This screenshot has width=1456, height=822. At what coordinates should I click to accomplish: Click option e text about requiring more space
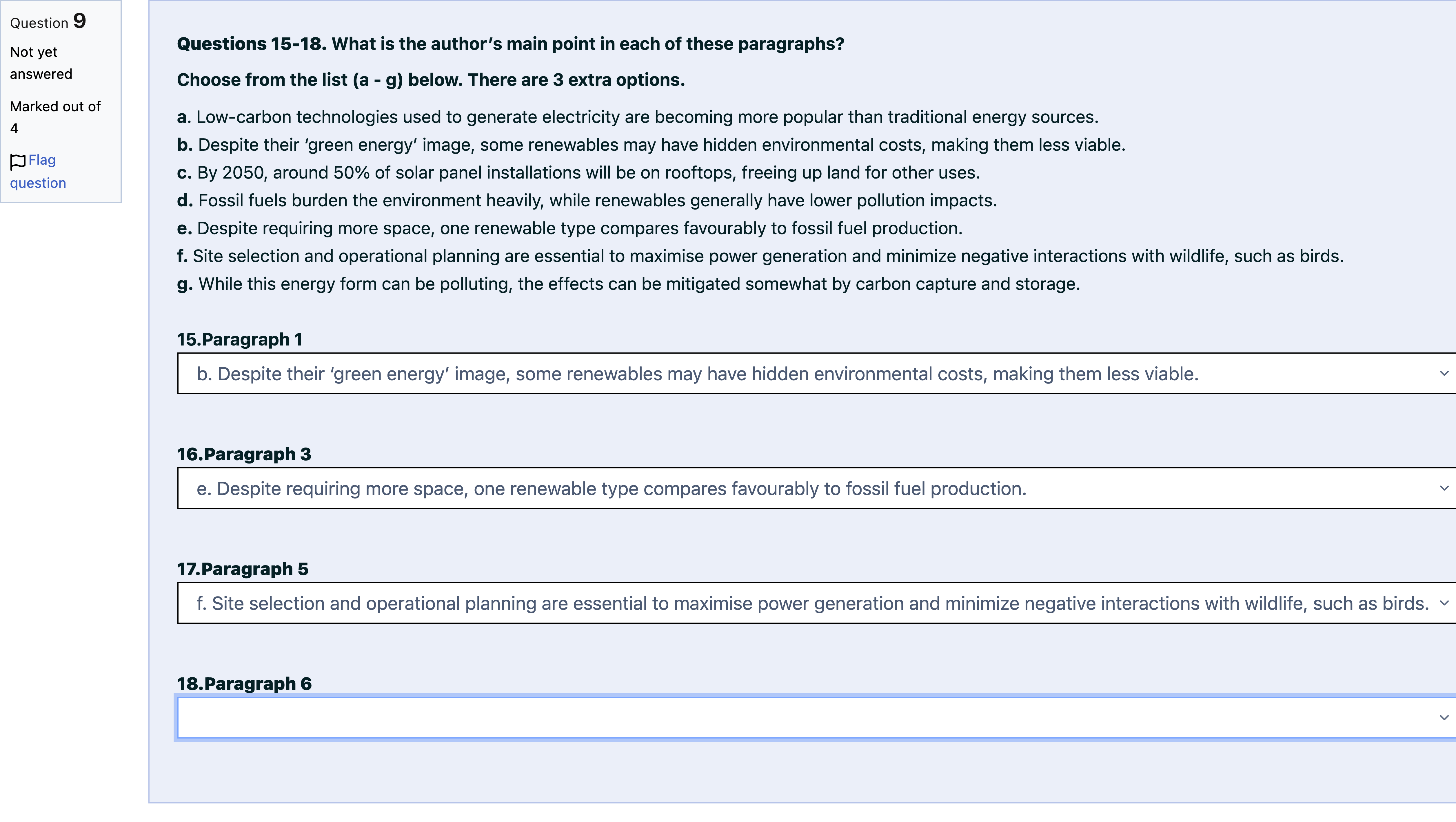[x=570, y=228]
